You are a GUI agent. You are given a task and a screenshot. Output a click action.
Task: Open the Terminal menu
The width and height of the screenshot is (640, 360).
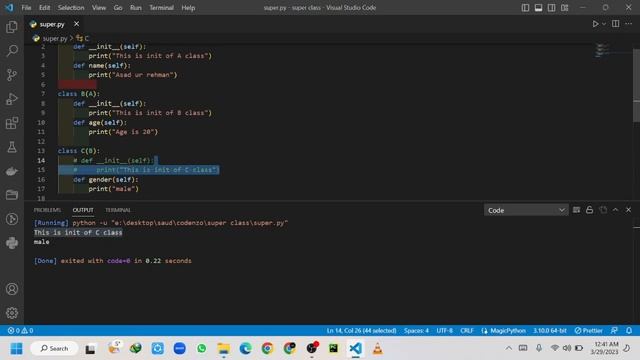[x=161, y=8]
